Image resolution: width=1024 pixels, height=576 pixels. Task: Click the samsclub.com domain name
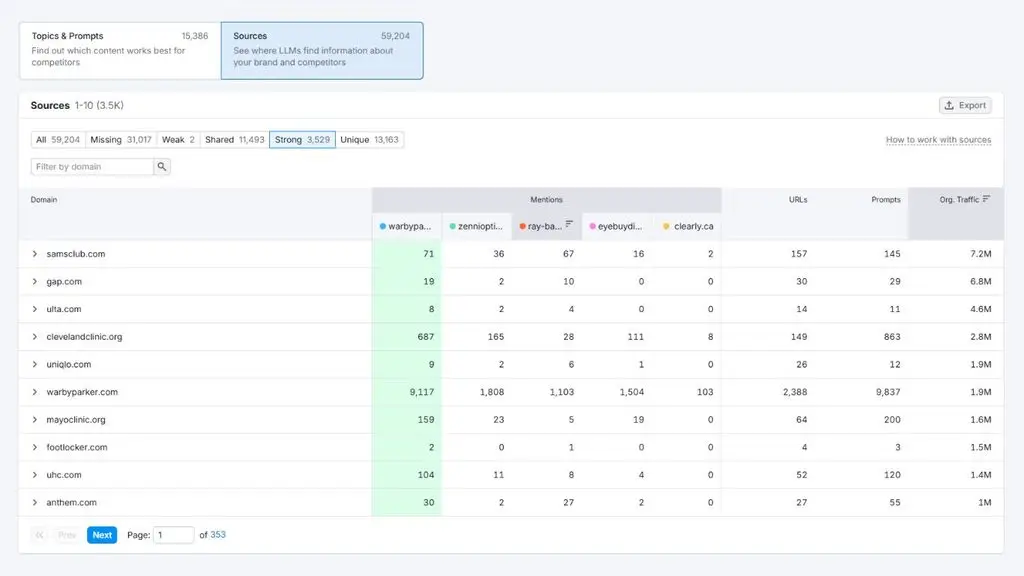(76, 254)
